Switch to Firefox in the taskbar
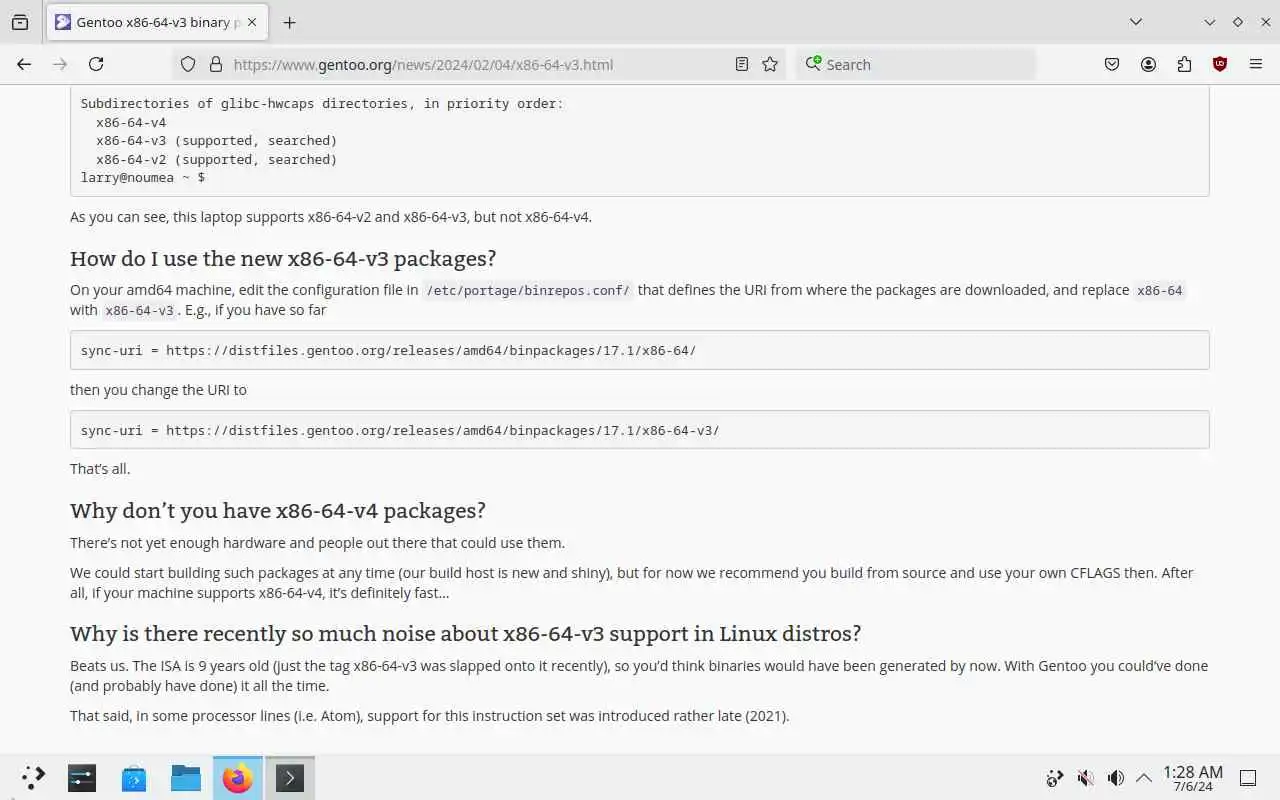The height and width of the screenshot is (800, 1280). [x=238, y=778]
